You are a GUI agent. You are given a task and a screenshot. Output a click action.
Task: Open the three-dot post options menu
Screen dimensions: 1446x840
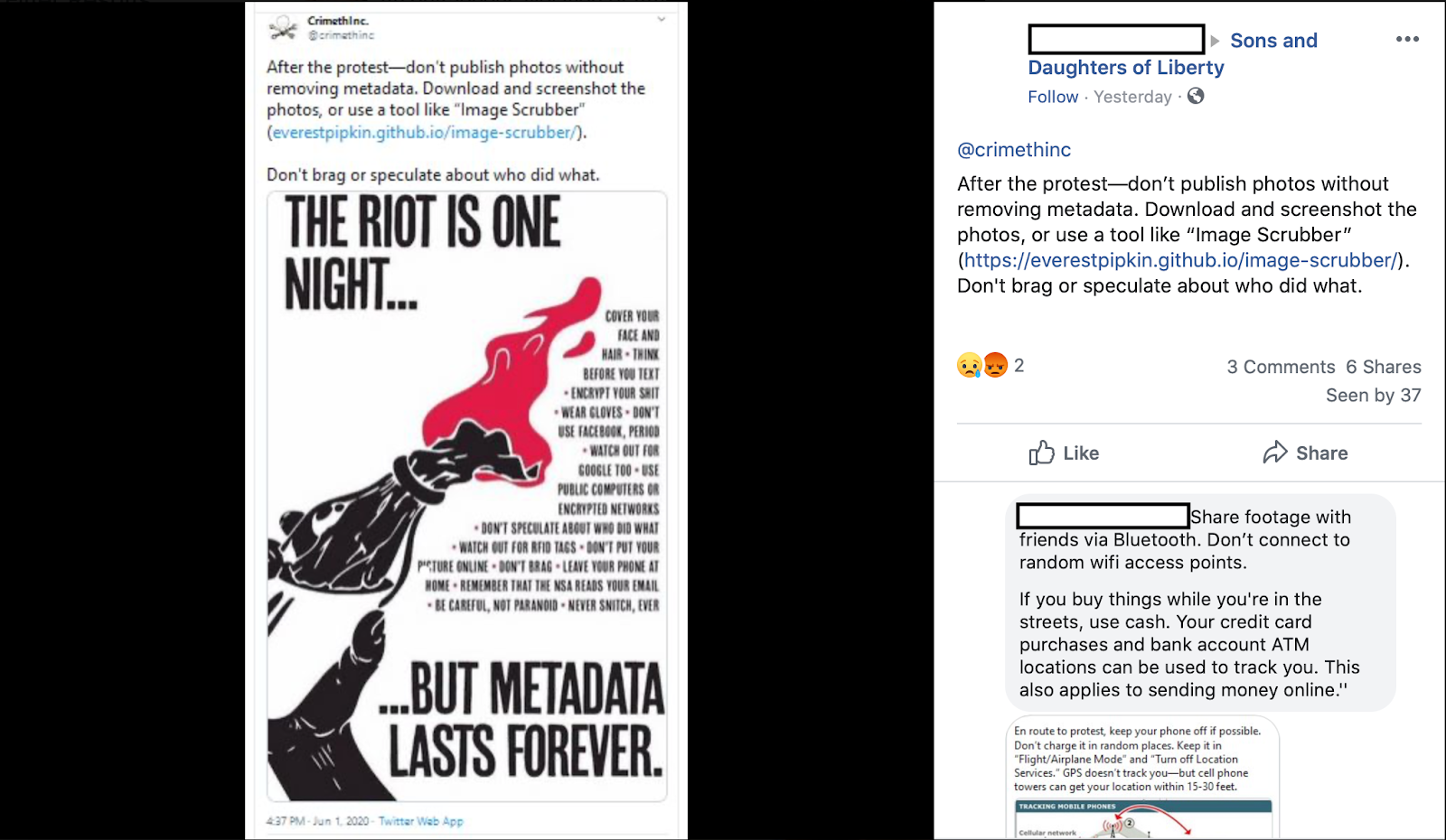click(x=1407, y=39)
